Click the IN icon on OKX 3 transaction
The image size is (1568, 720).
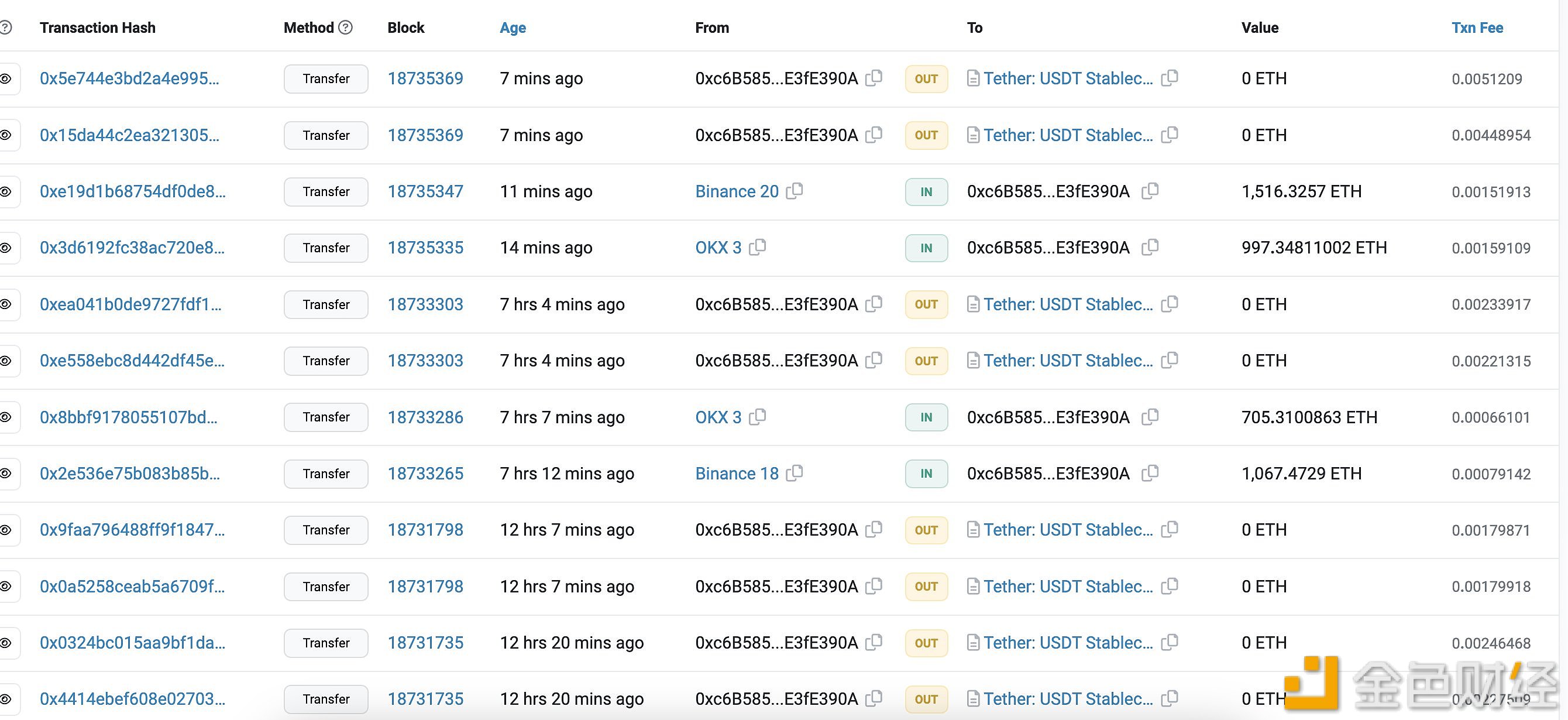(922, 247)
